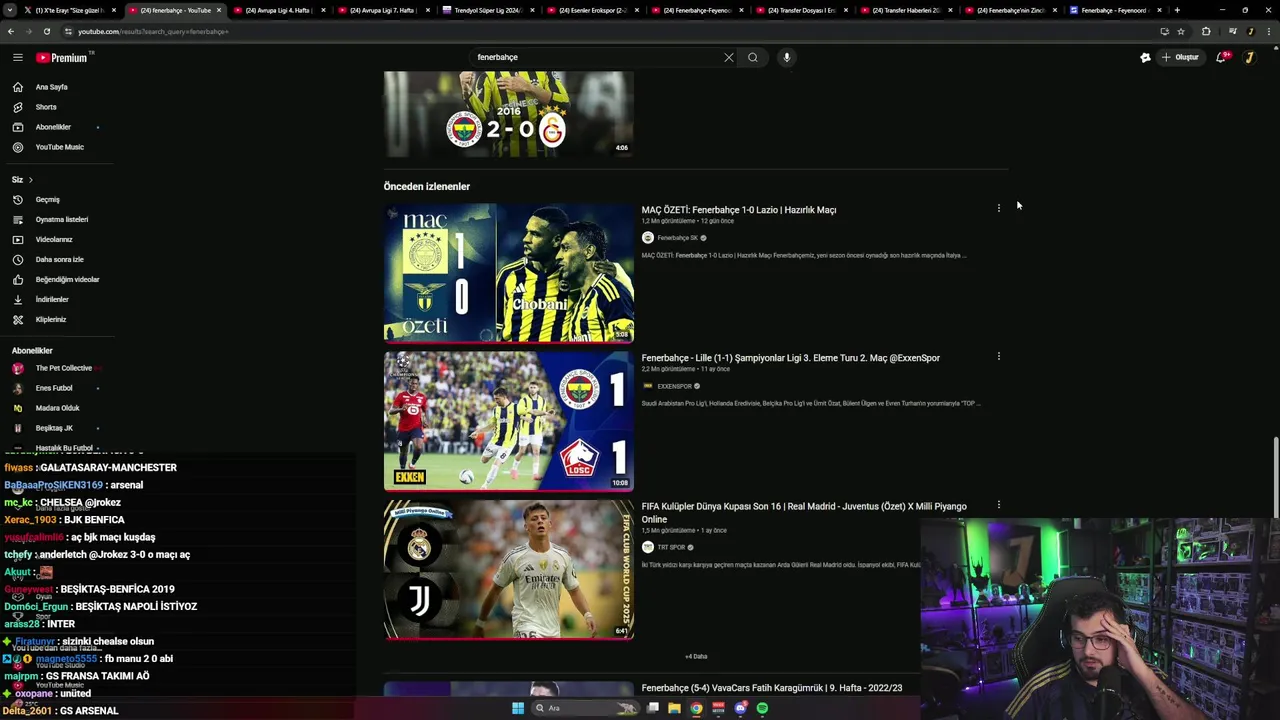Open Shorts from the sidebar
Viewport: 1280px width, 720px height.
(46, 107)
